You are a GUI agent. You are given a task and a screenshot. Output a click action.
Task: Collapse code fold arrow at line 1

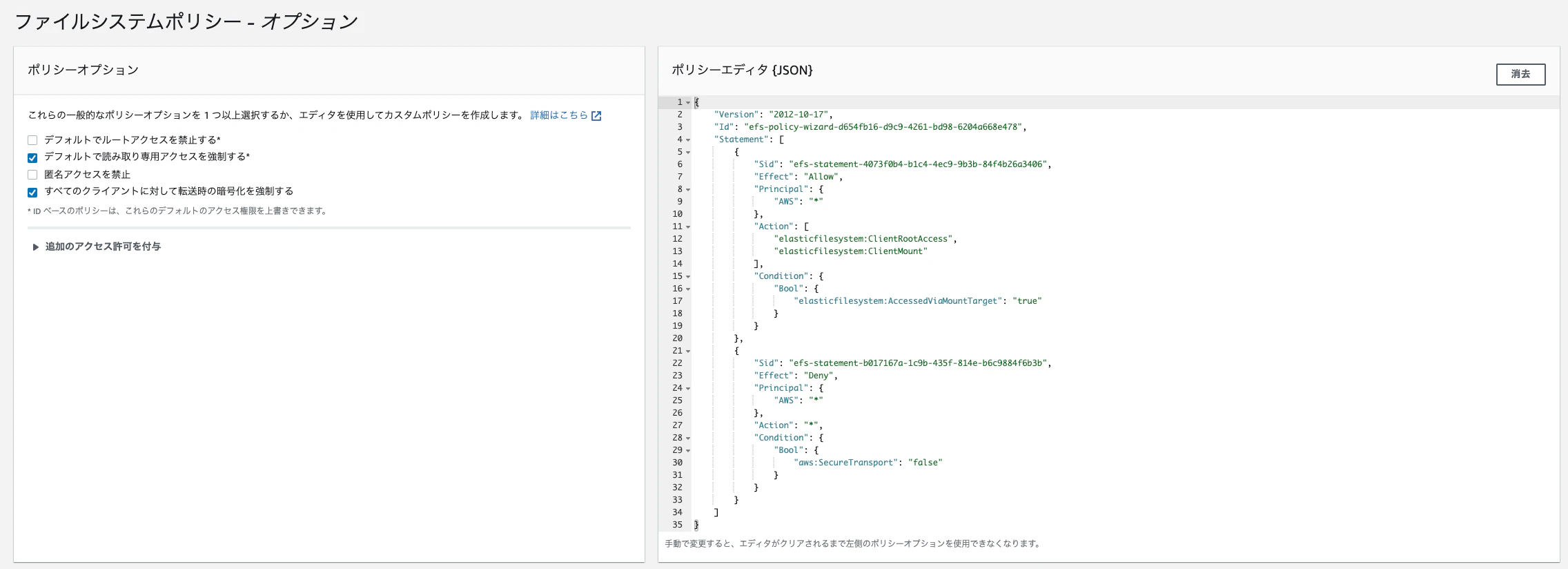(688, 103)
